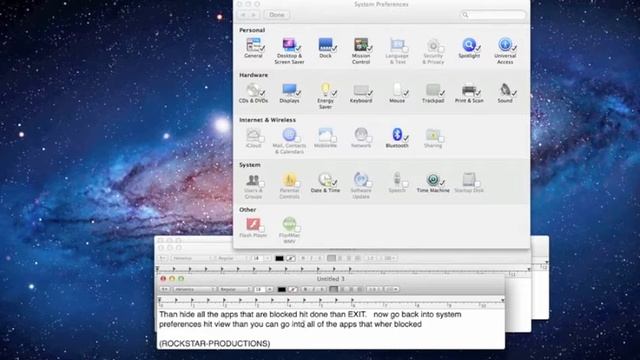Screen dimensions: 640x360
Task: Check the Security & Privacy checkbox
Action: [441, 49]
